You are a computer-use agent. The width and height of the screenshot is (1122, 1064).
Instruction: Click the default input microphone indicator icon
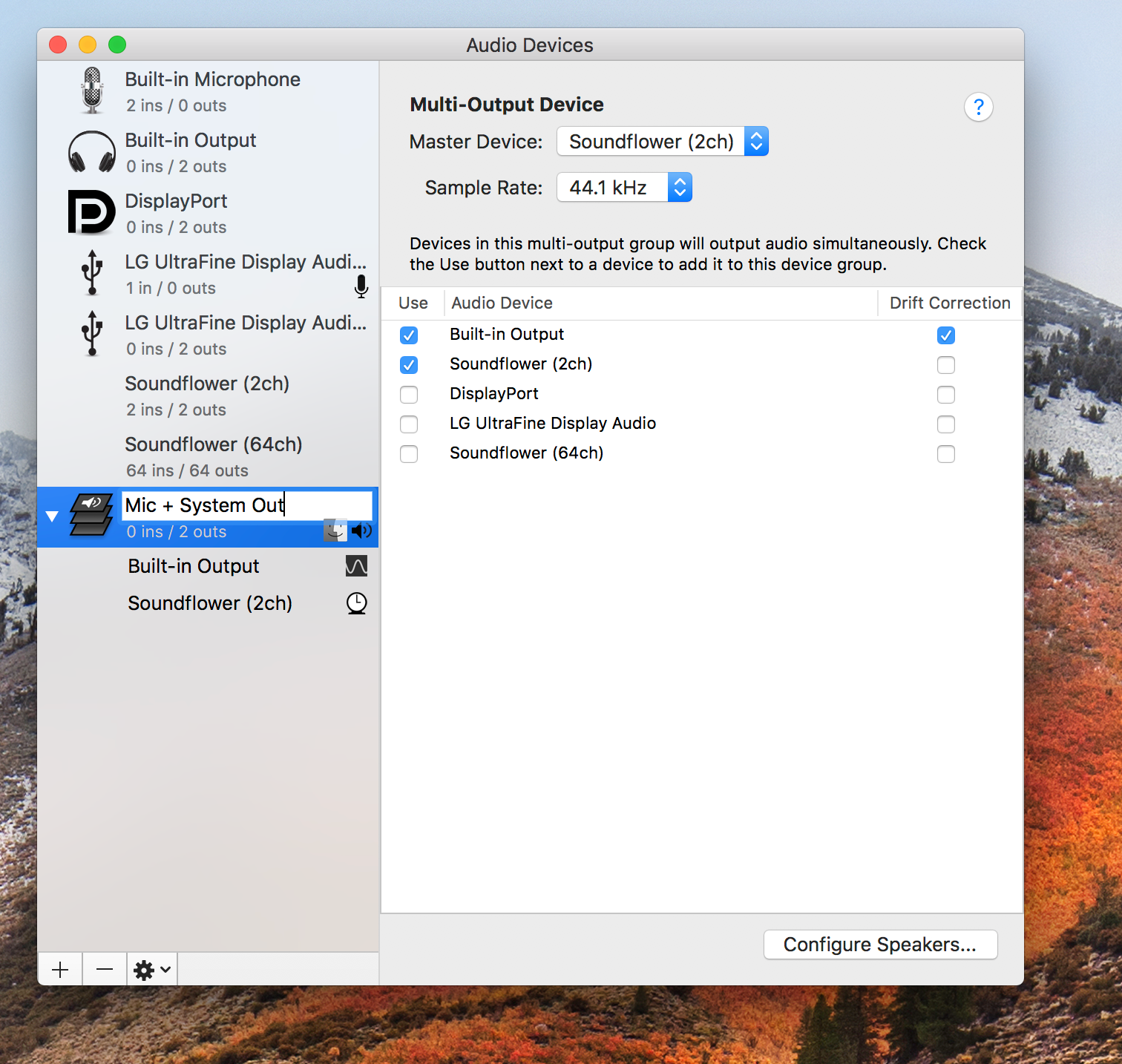[x=361, y=286]
